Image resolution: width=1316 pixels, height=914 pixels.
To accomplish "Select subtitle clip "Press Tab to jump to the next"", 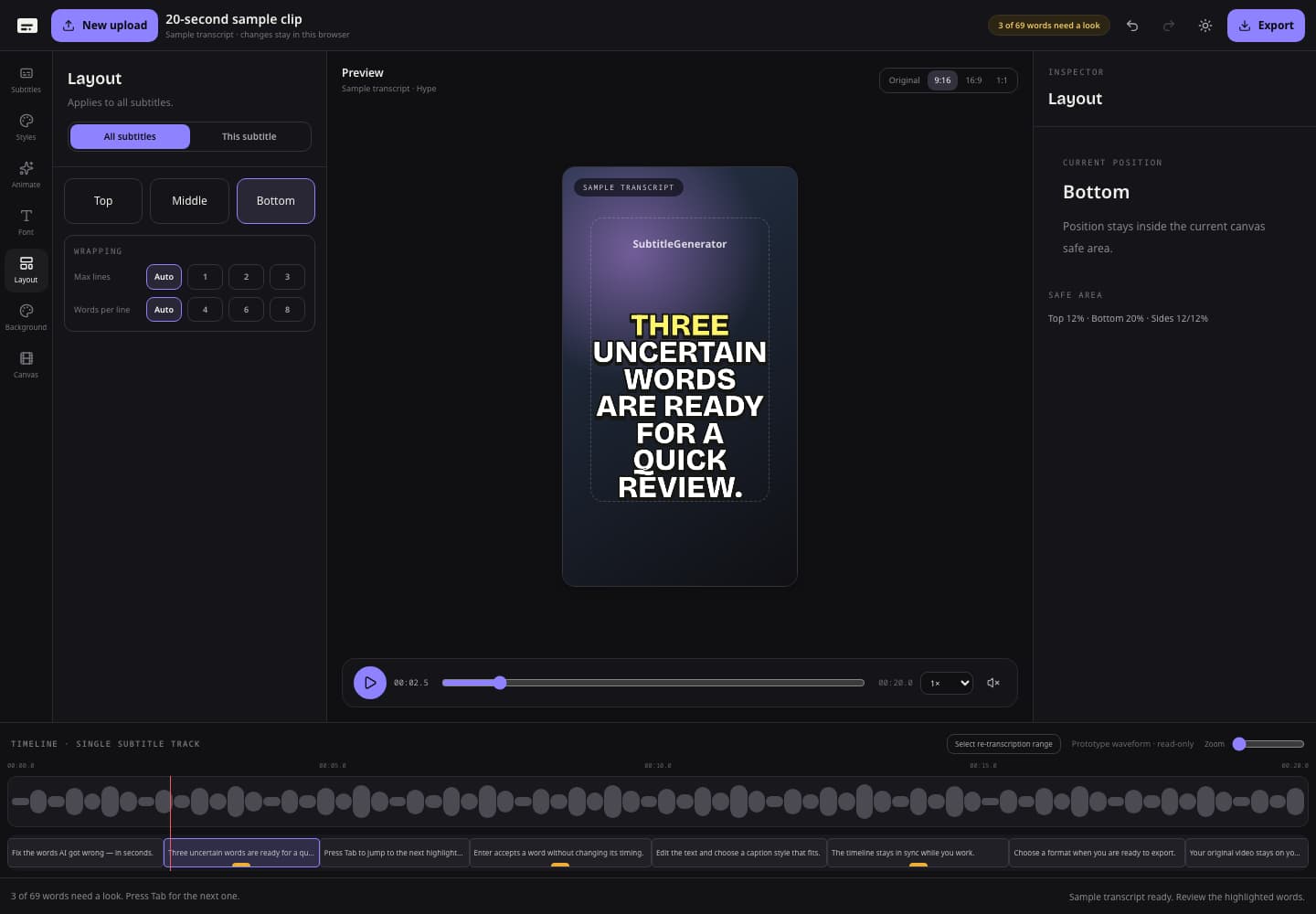I will click(x=394, y=853).
